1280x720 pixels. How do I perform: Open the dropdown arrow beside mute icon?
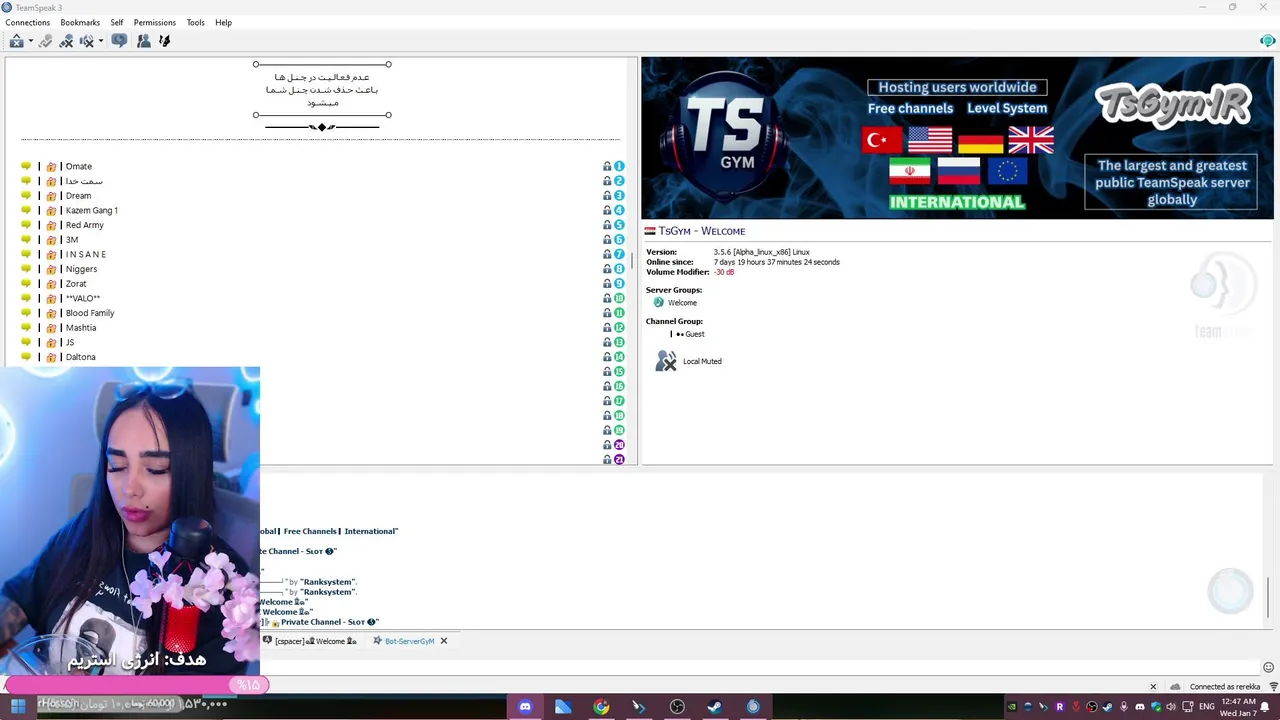(x=100, y=41)
